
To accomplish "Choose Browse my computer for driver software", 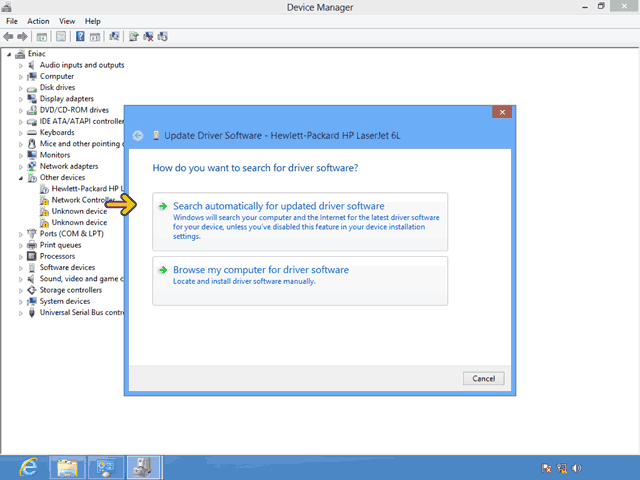I will 300,281.
